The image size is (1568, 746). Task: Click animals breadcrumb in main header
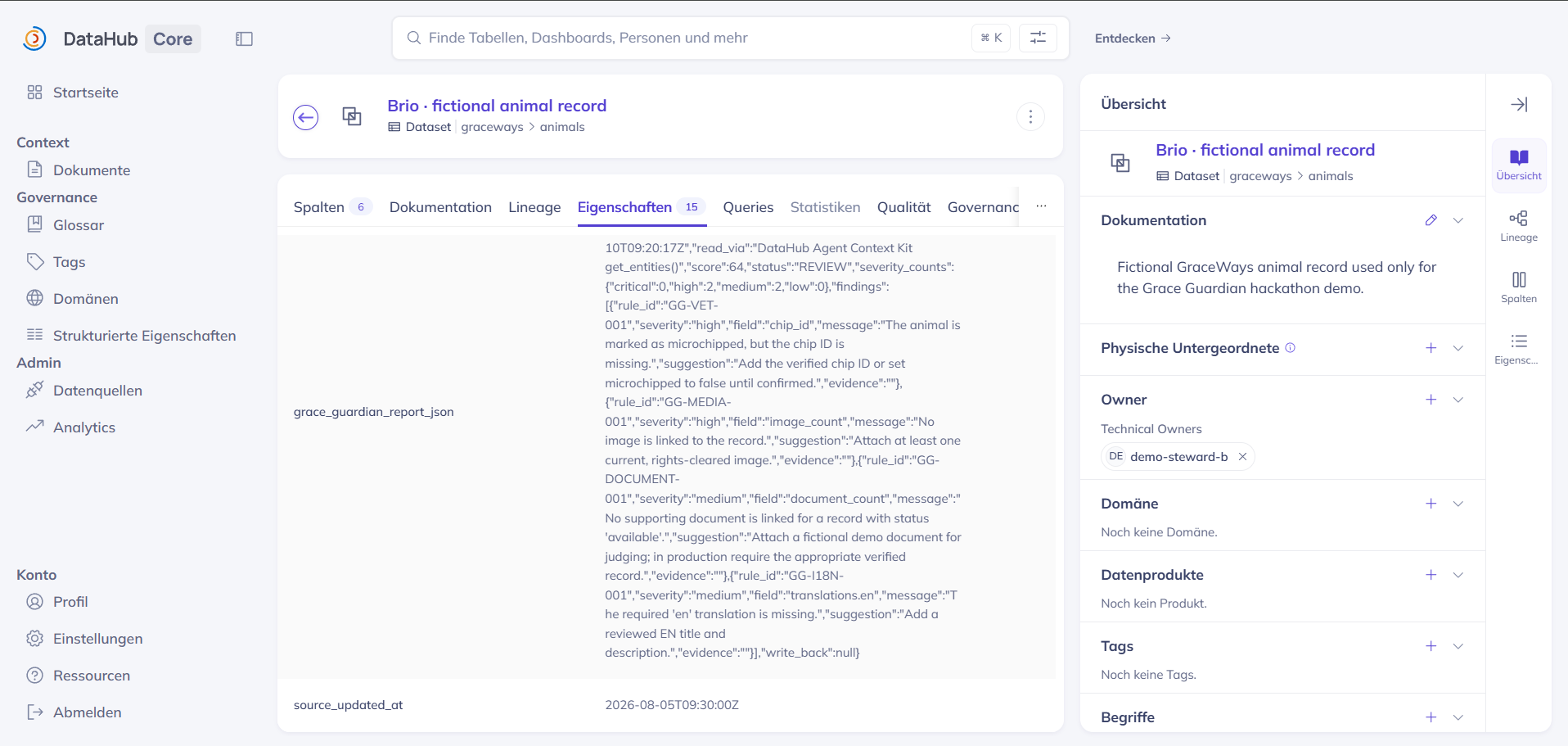coord(562,127)
